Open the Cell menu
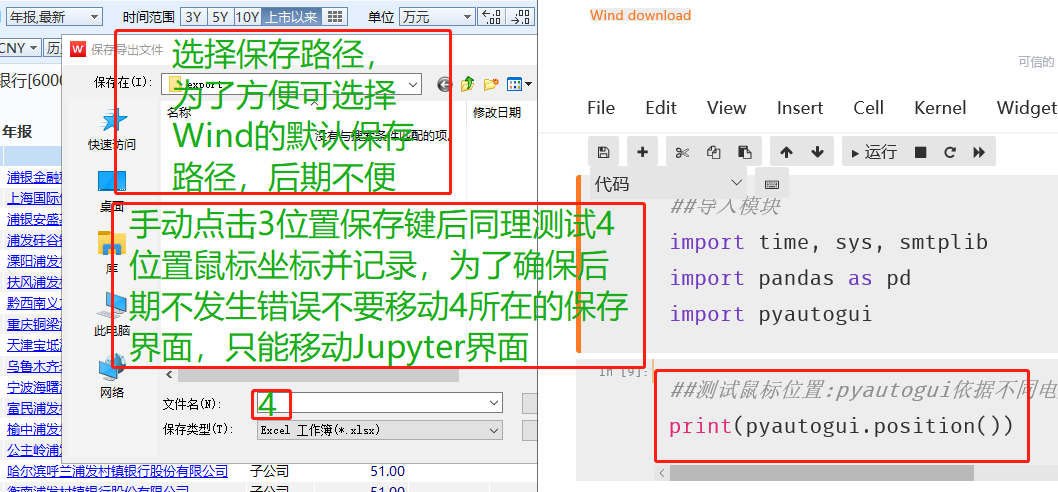1058x492 pixels. [868, 108]
